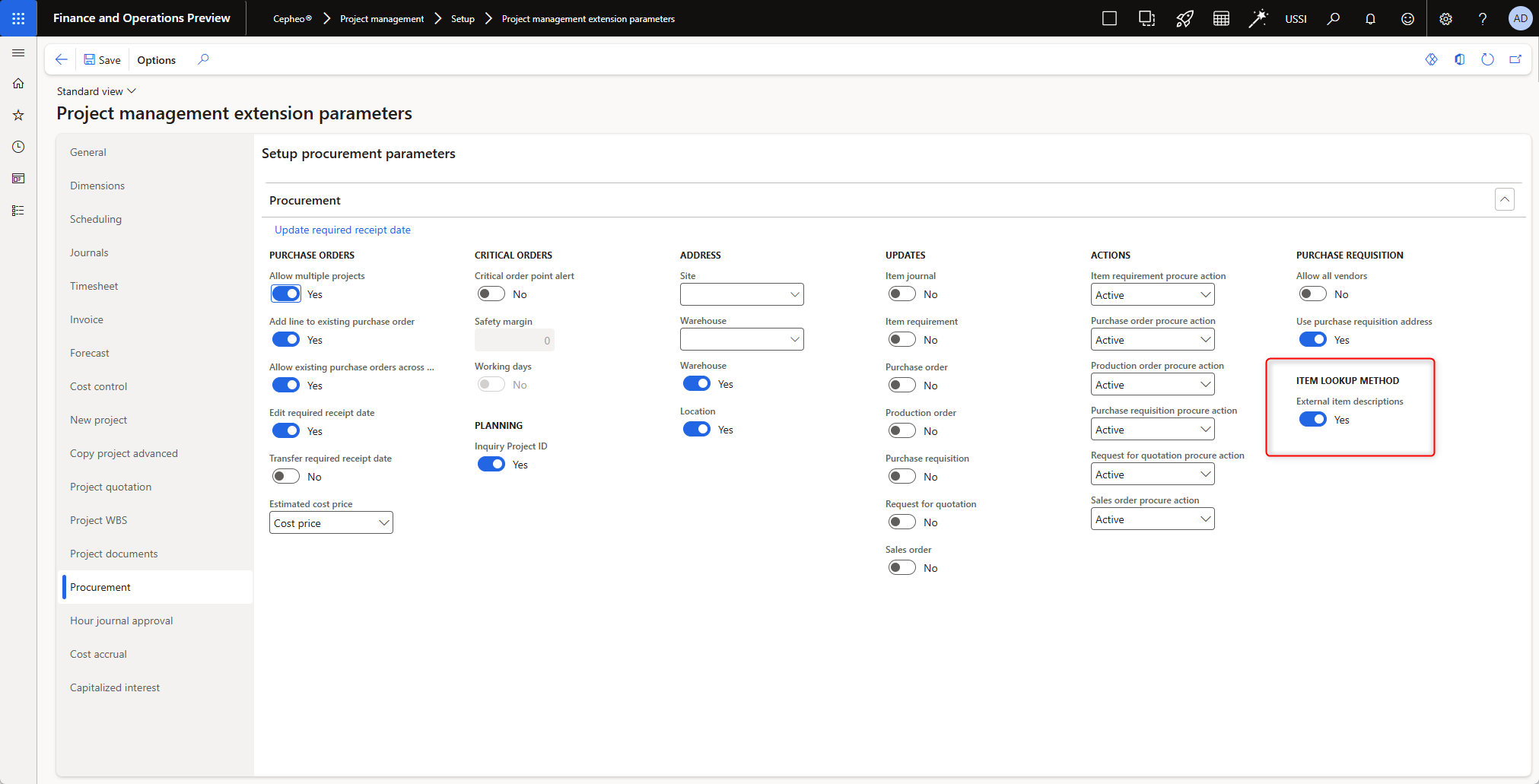Open the Options menu

pos(156,60)
